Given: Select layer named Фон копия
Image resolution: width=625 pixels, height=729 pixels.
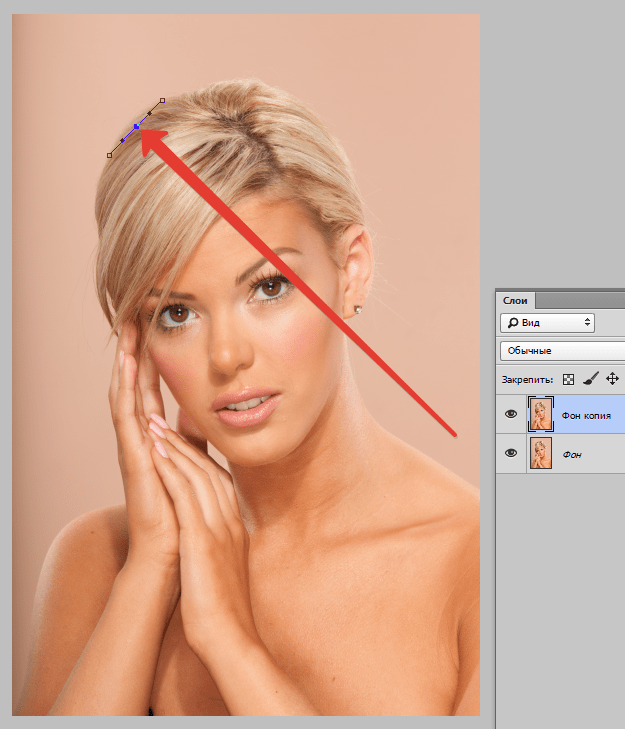Looking at the screenshot, I should 586,416.
